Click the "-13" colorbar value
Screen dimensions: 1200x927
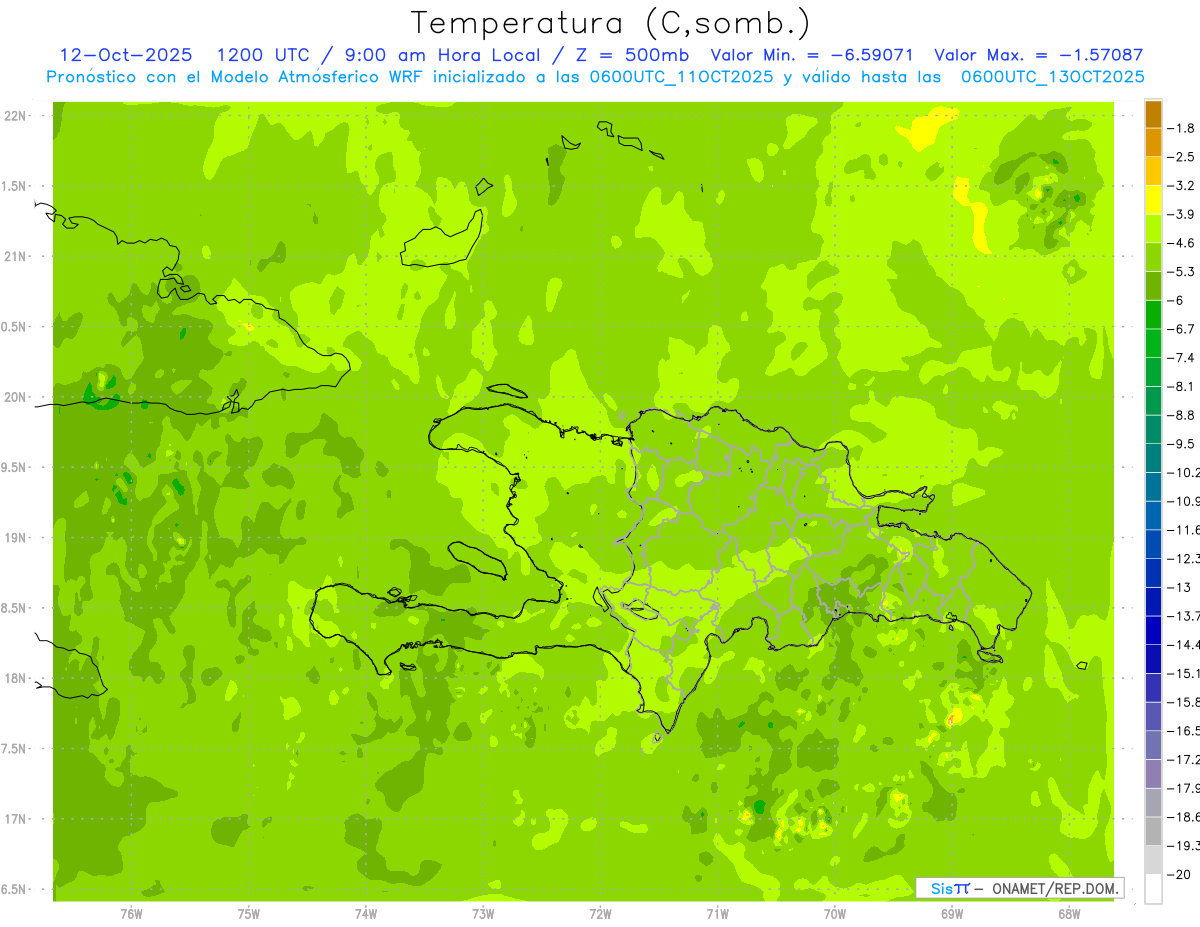pos(1179,587)
